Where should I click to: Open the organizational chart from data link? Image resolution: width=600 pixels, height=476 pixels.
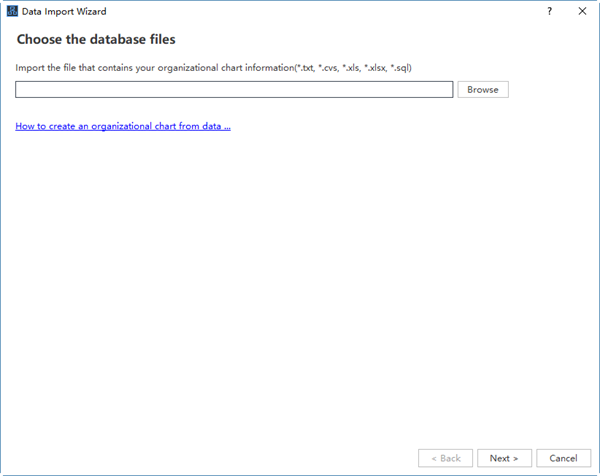(x=123, y=127)
